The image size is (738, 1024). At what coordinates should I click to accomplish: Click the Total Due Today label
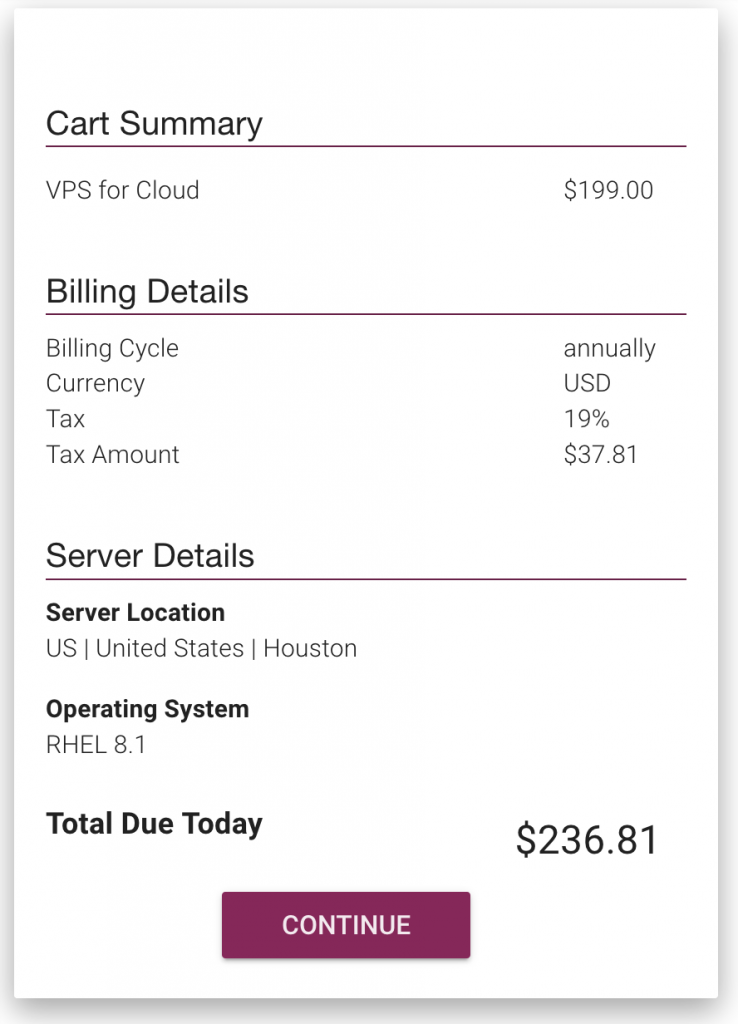coord(154,824)
